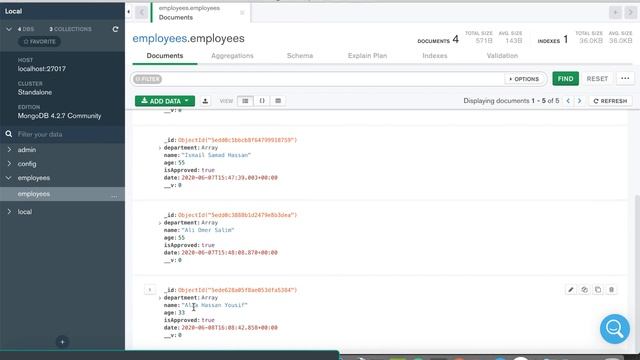This screenshot has height=360, width=640.
Task: Switch to list view
Action: click(x=245, y=101)
